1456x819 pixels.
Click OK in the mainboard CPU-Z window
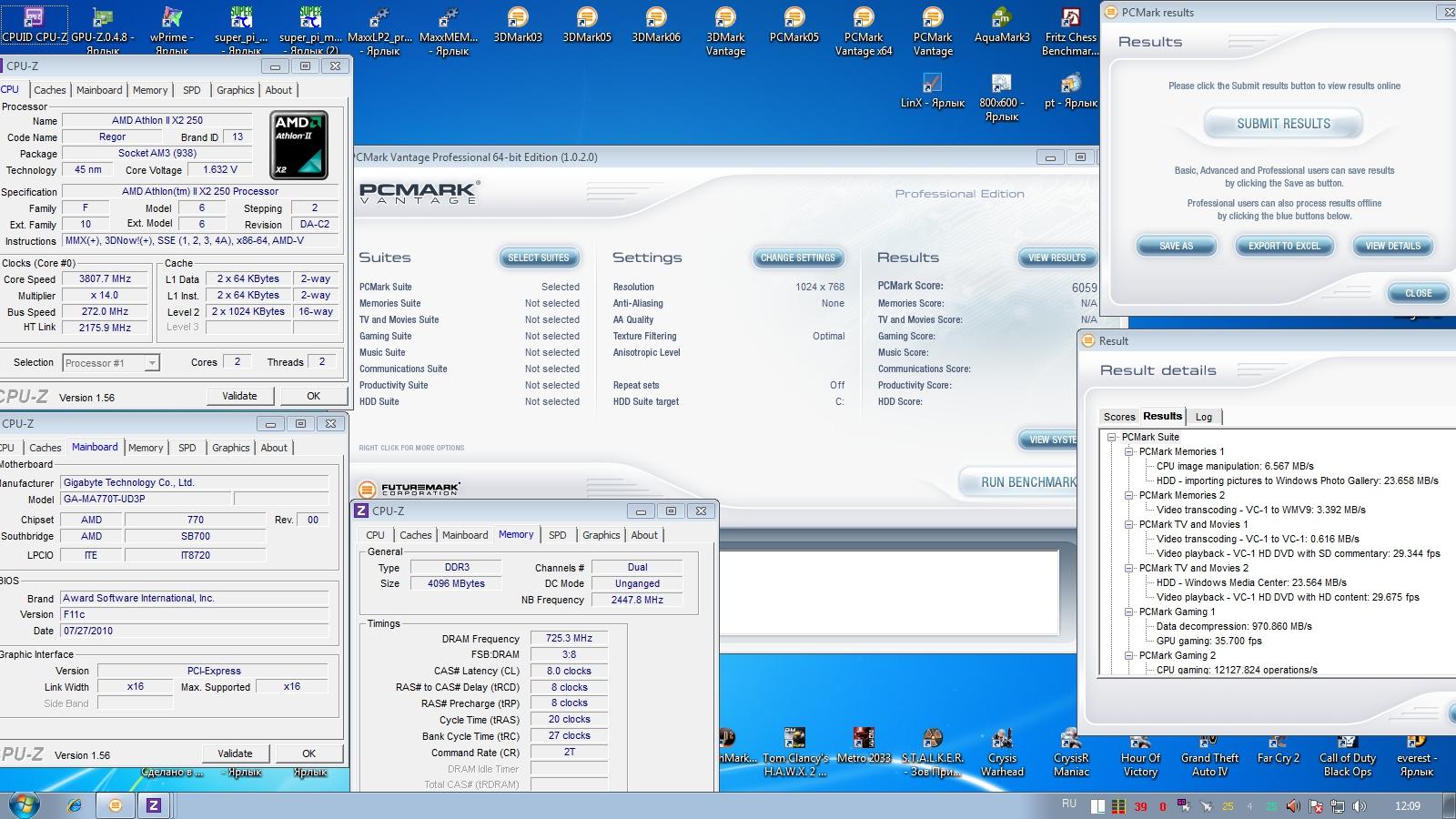pos(308,753)
